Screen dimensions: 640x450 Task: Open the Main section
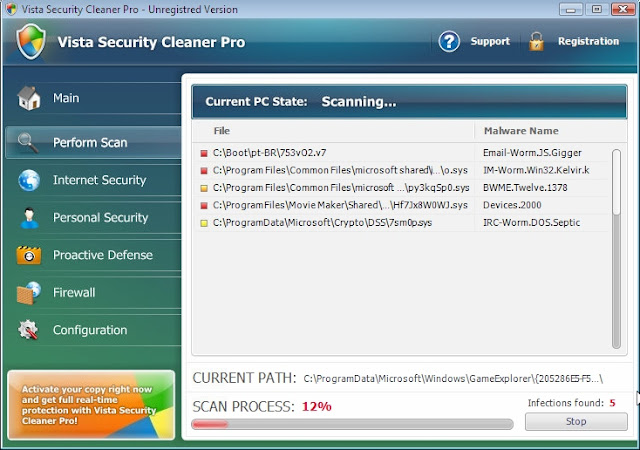pyautogui.click(x=93, y=98)
